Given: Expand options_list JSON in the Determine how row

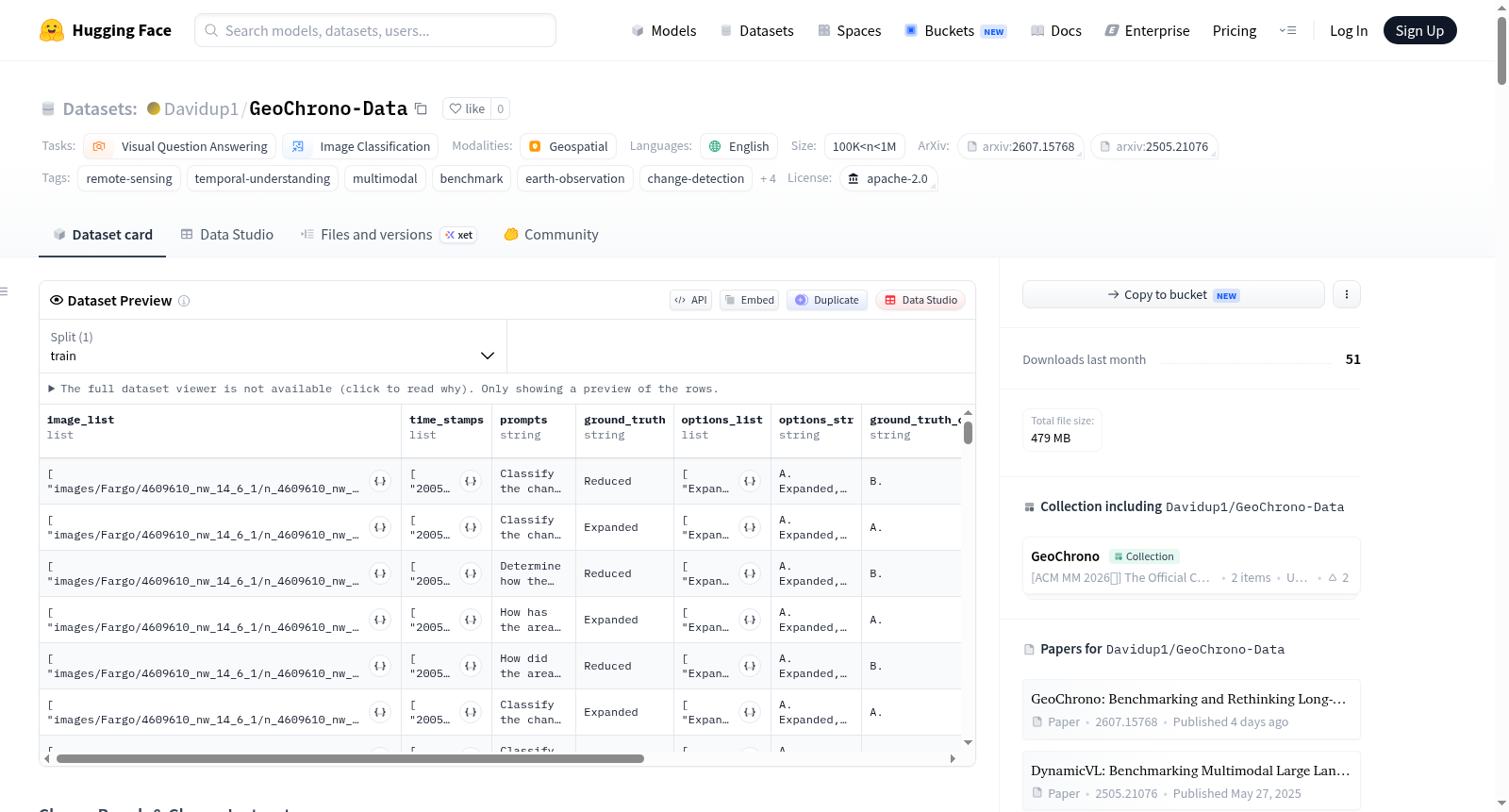Looking at the screenshot, I should point(750,573).
